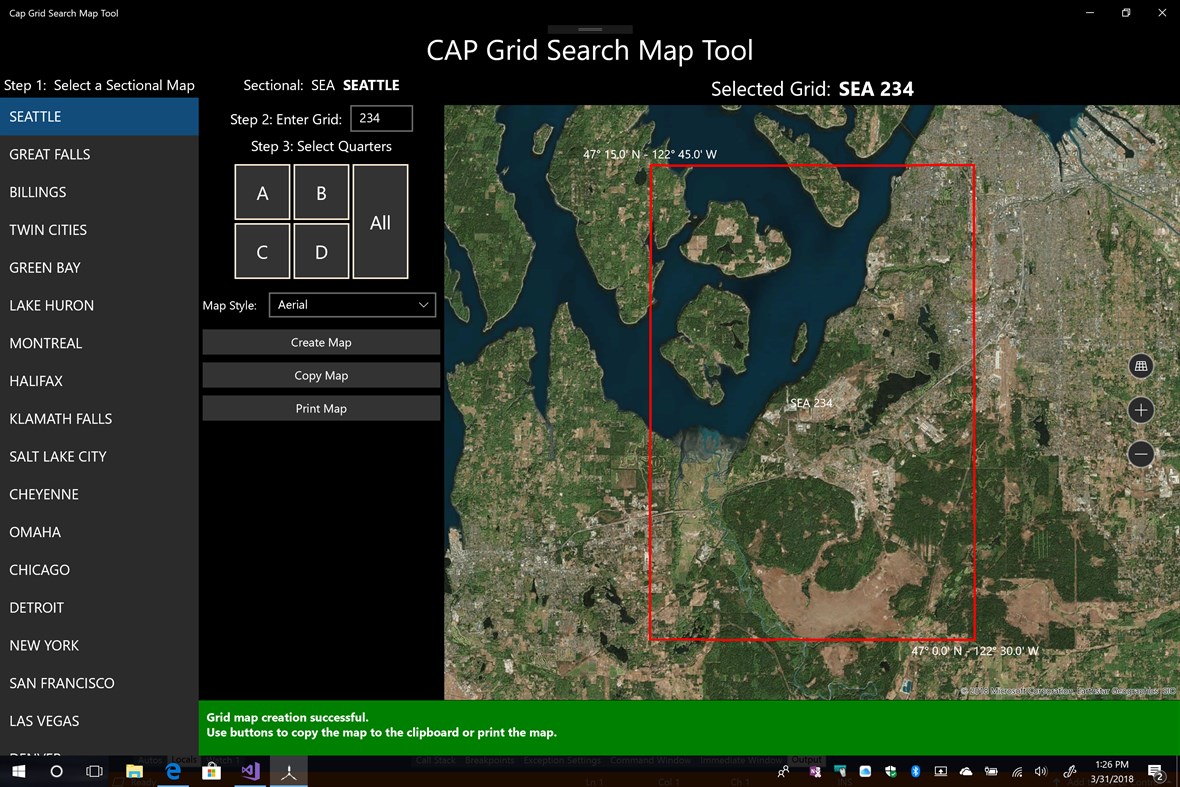Open Visual Studio from the taskbar
1180x787 pixels.
click(x=249, y=771)
